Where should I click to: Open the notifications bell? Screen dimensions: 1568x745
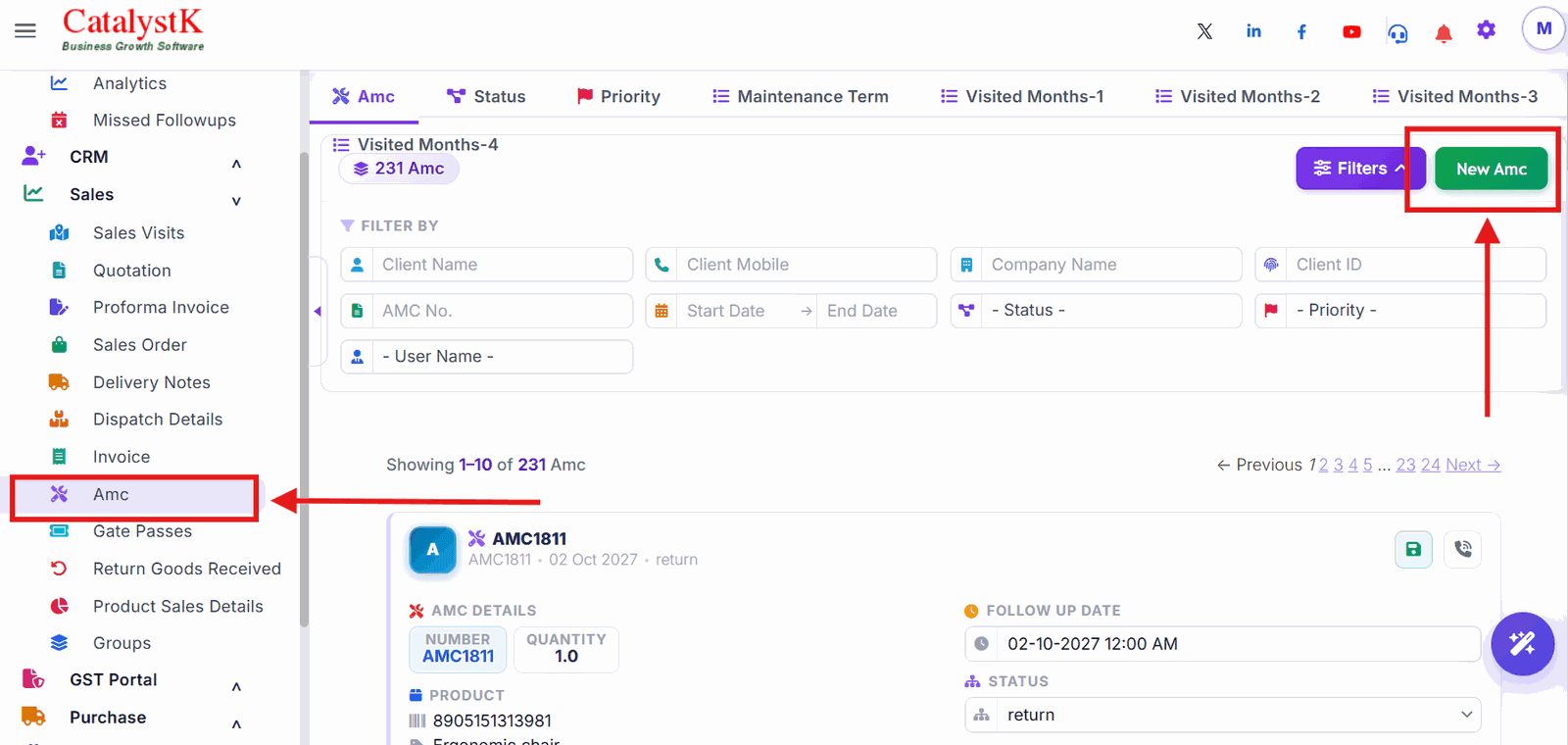point(1443,33)
